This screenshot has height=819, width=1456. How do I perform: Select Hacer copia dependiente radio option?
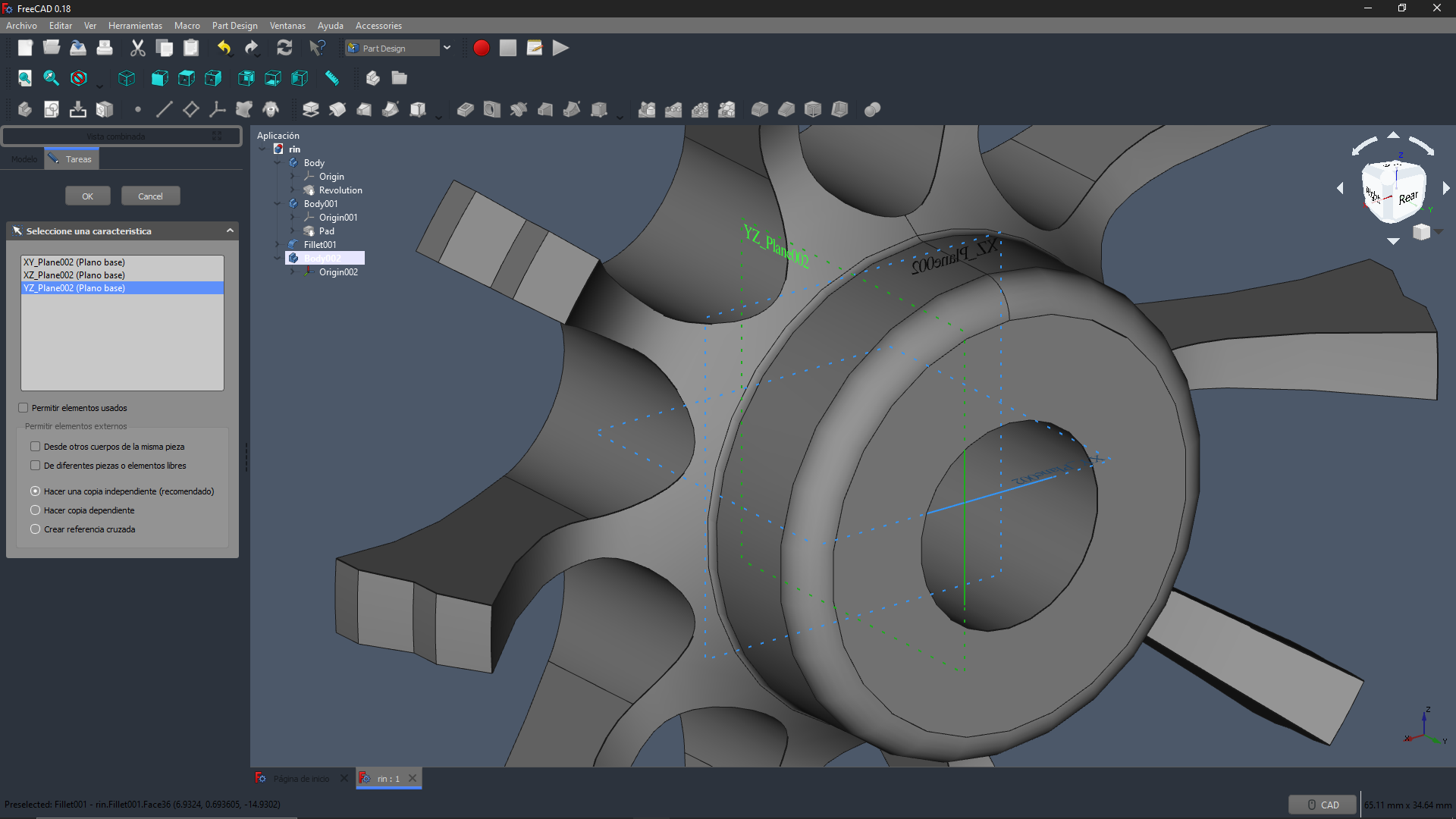36,510
